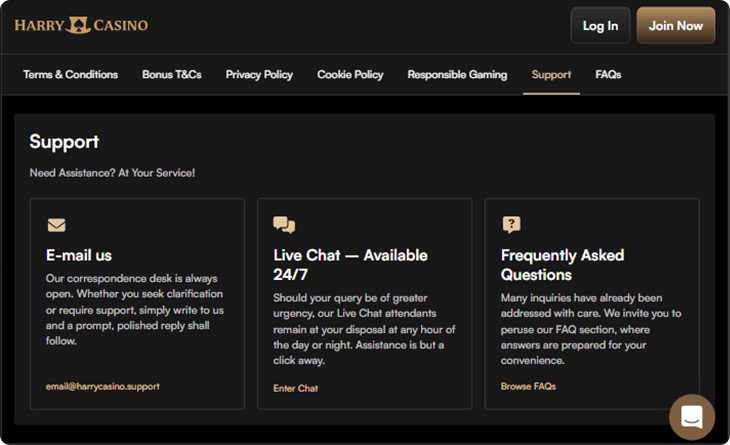This screenshot has height=445, width=730.
Task: Click the Join Now button
Action: pyautogui.click(x=676, y=26)
